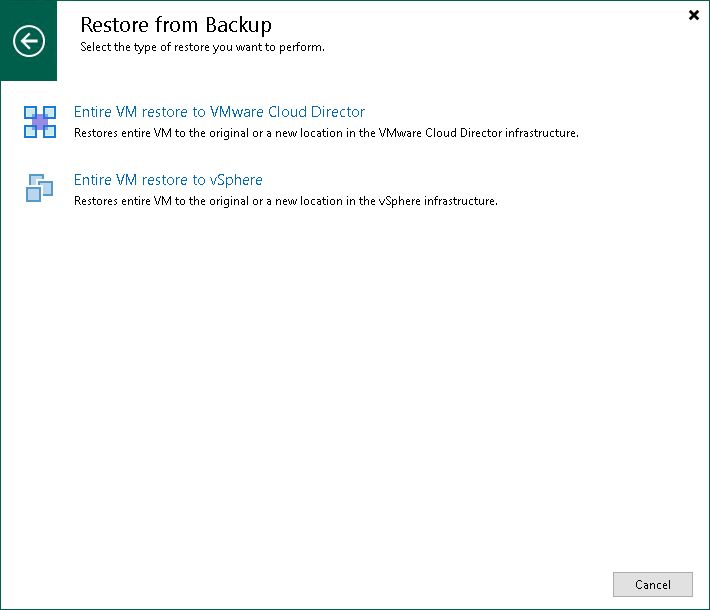Cancel the restore wizard
This screenshot has width=710, height=610.
click(x=653, y=585)
